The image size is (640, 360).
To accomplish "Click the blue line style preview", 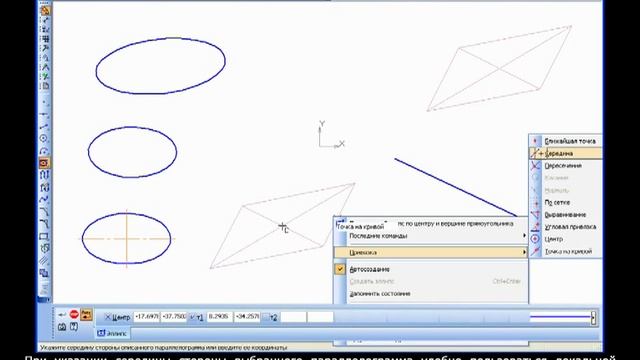I will tap(560, 317).
